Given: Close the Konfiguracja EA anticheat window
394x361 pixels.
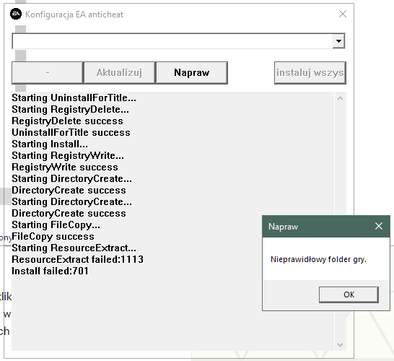Looking at the screenshot, I should 342,14.
